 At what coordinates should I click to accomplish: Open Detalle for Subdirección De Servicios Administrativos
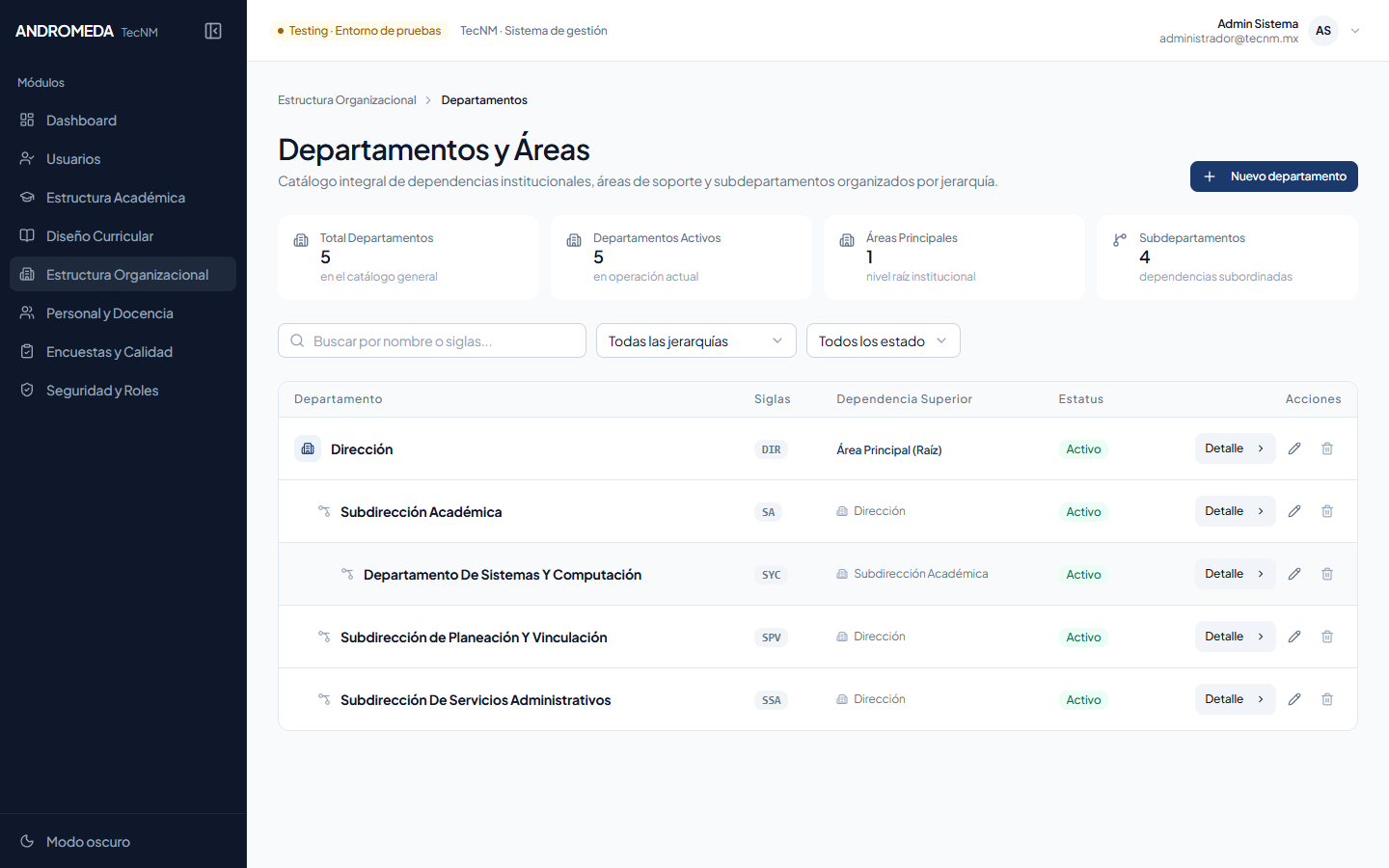(x=1236, y=699)
